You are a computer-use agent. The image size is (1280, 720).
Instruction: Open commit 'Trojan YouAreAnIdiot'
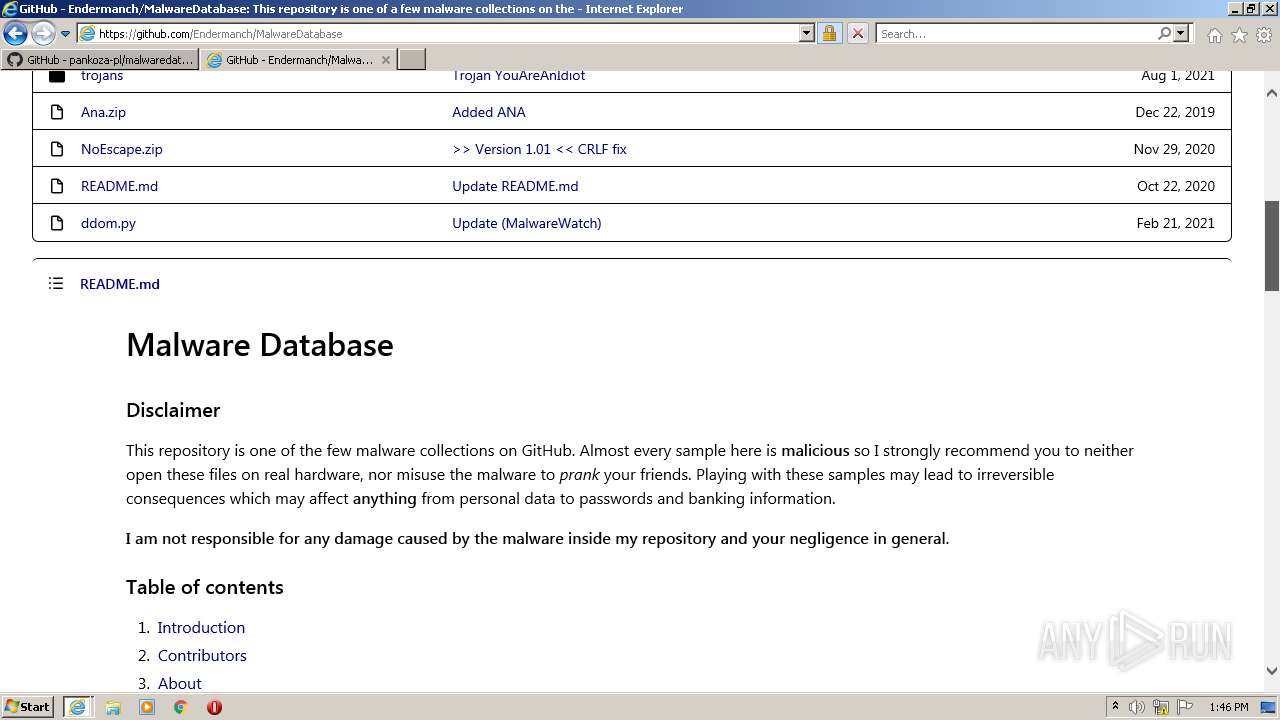point(518,75)
